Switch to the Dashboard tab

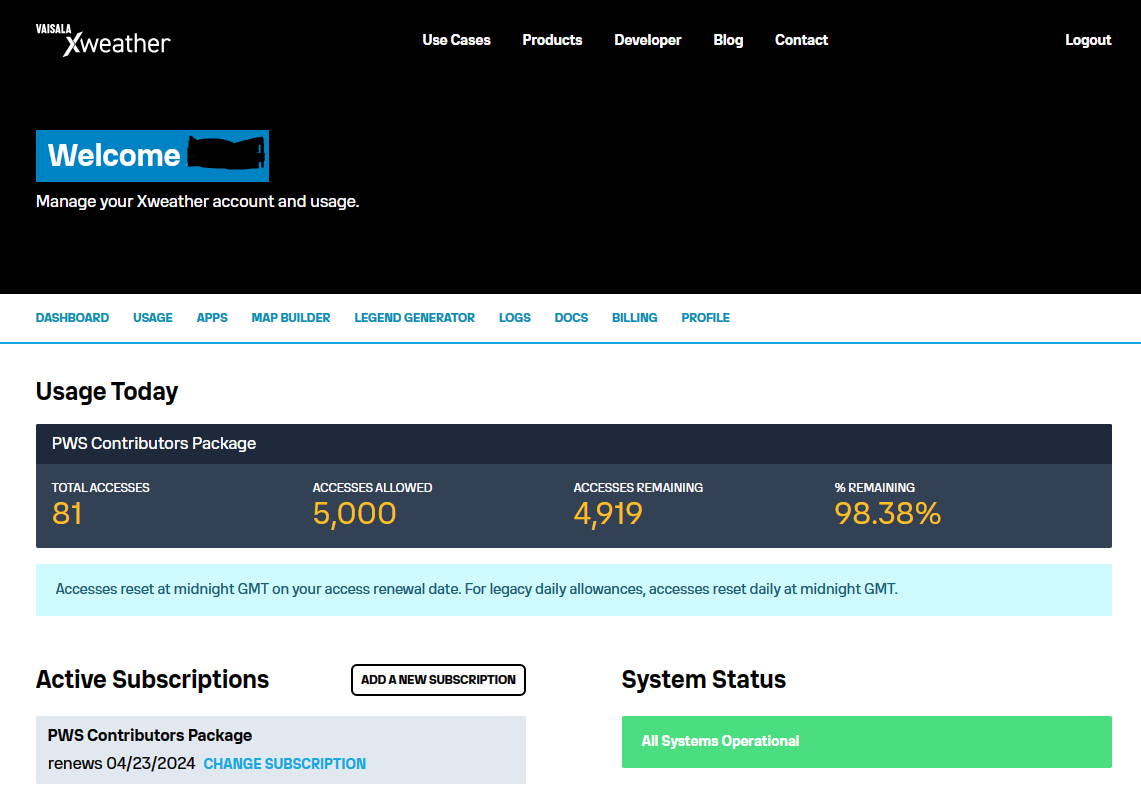[72, 318]
